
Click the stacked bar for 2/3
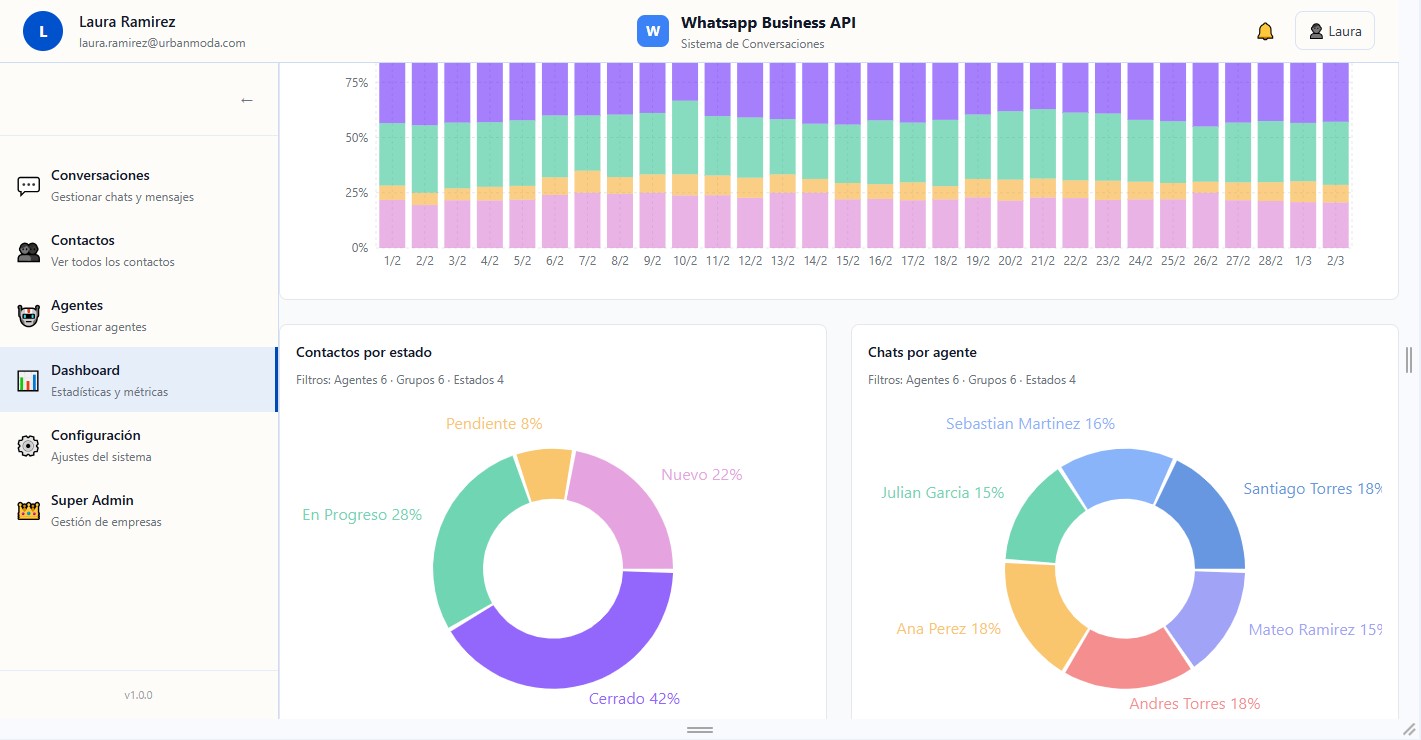1336,155
